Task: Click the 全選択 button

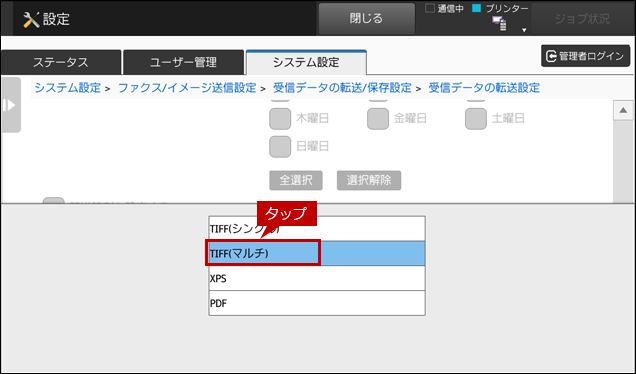Action: click(296, 180)
